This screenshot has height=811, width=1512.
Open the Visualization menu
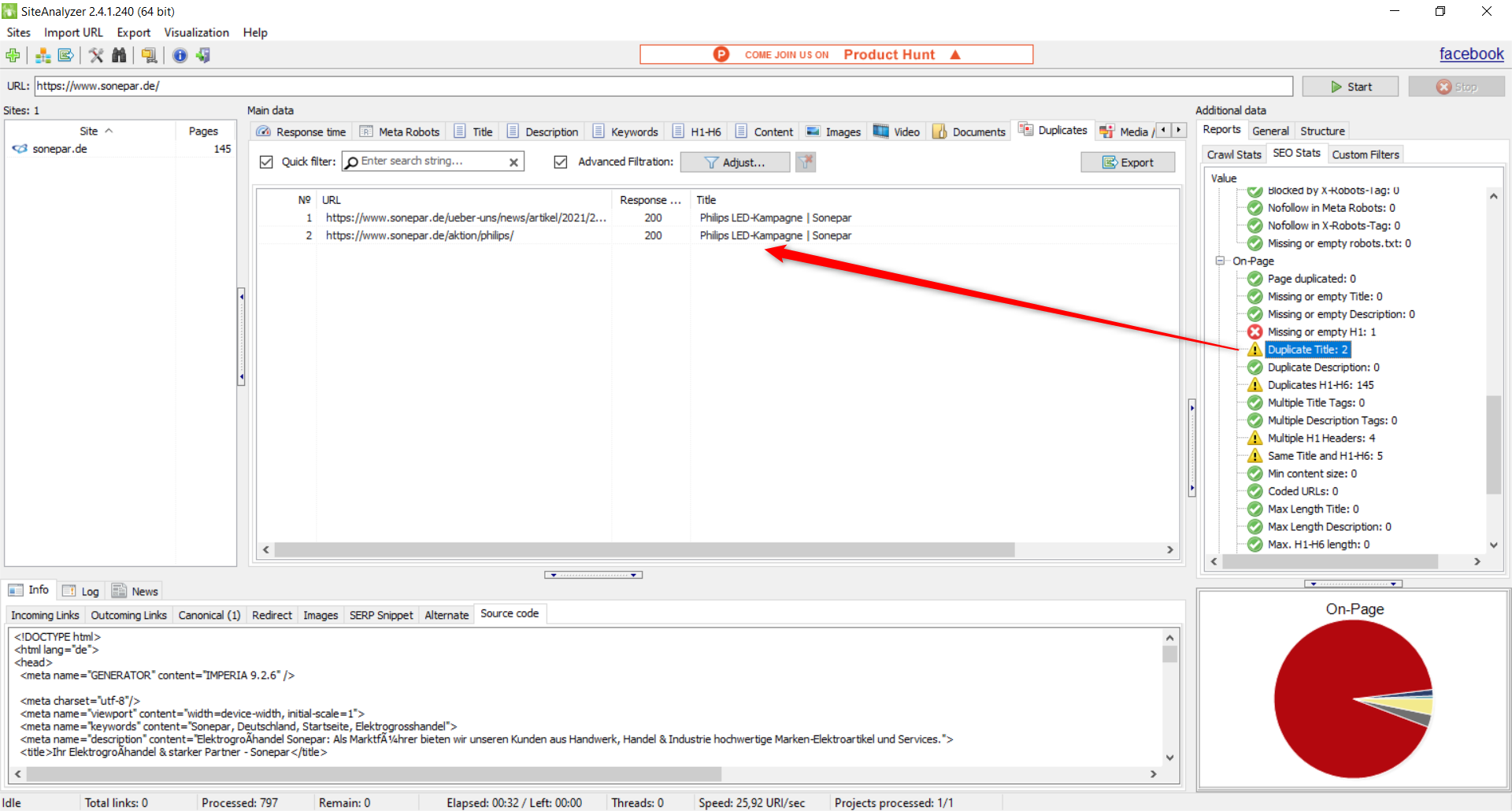[x=196, y=32]
